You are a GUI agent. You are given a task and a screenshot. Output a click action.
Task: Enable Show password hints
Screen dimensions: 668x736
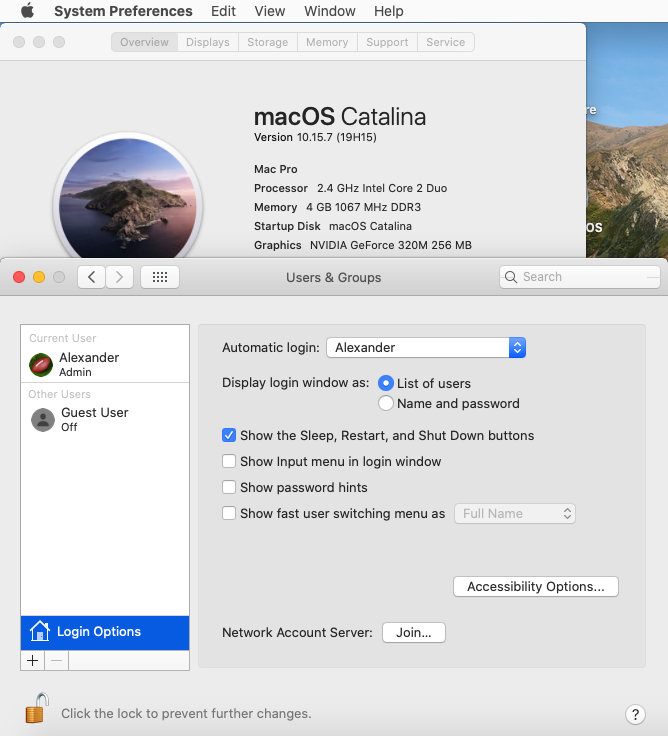(229, 487)
